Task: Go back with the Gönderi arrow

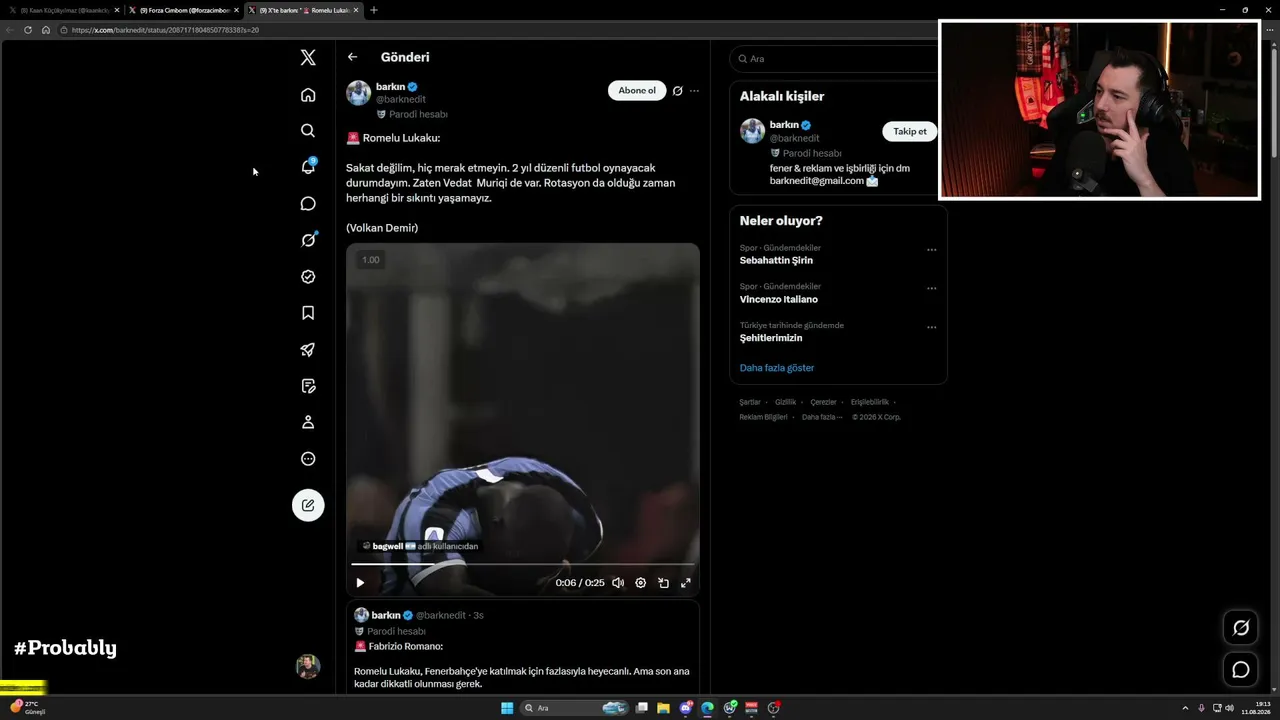Action: [352, 57]
